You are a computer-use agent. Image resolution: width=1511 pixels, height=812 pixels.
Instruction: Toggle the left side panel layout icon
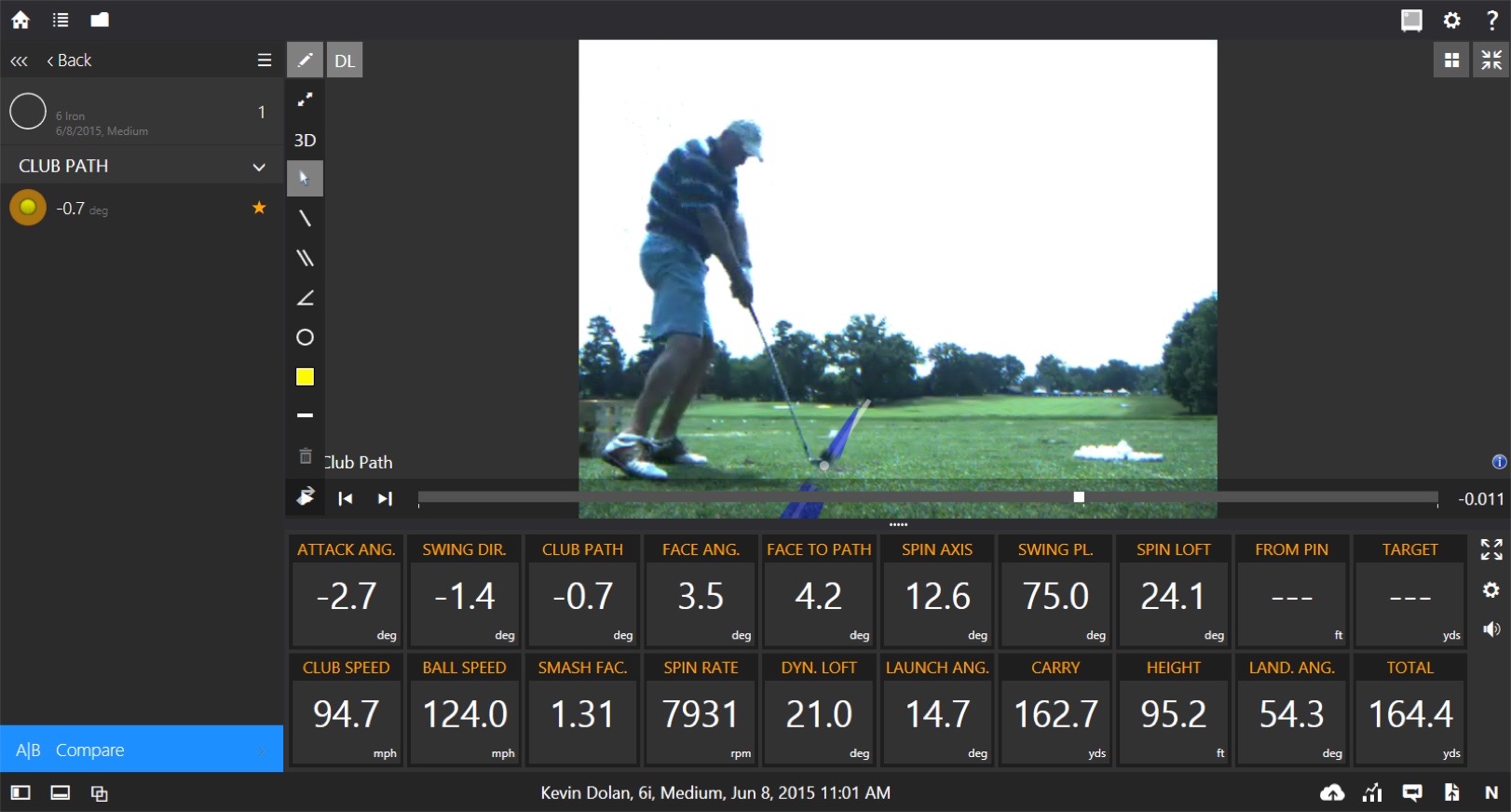[20, 793]
